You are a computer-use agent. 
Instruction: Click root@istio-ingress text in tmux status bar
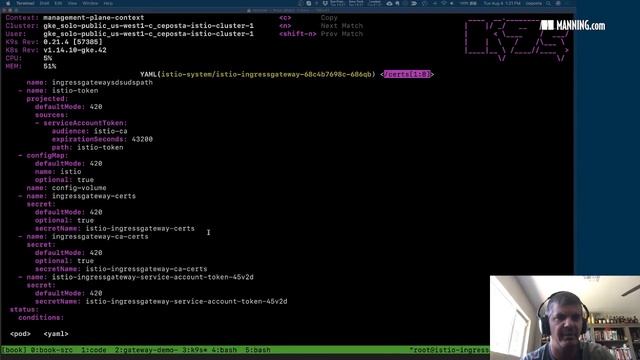[449, 350]
